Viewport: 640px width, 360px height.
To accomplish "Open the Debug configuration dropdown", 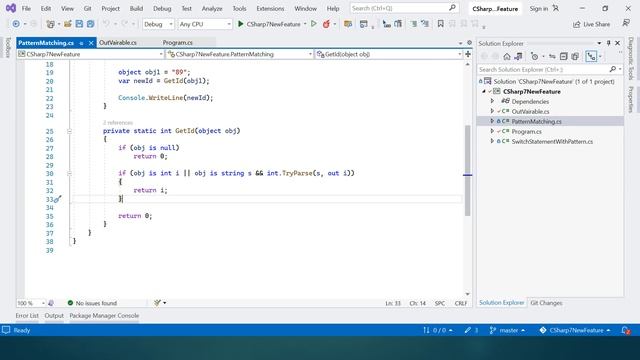I will tap(158, 24).
